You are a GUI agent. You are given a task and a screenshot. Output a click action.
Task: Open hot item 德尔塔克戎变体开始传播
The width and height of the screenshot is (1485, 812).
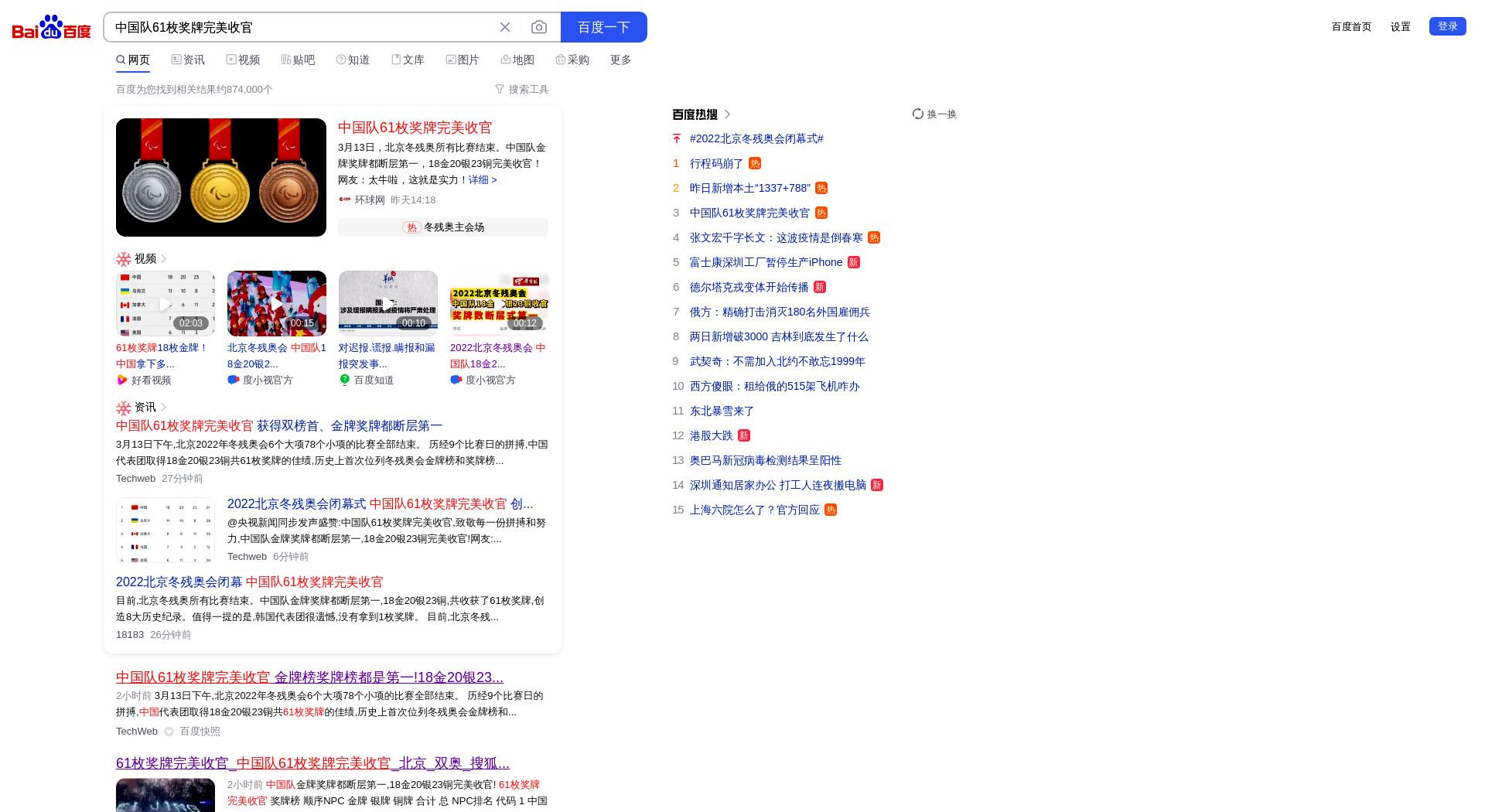749,287
